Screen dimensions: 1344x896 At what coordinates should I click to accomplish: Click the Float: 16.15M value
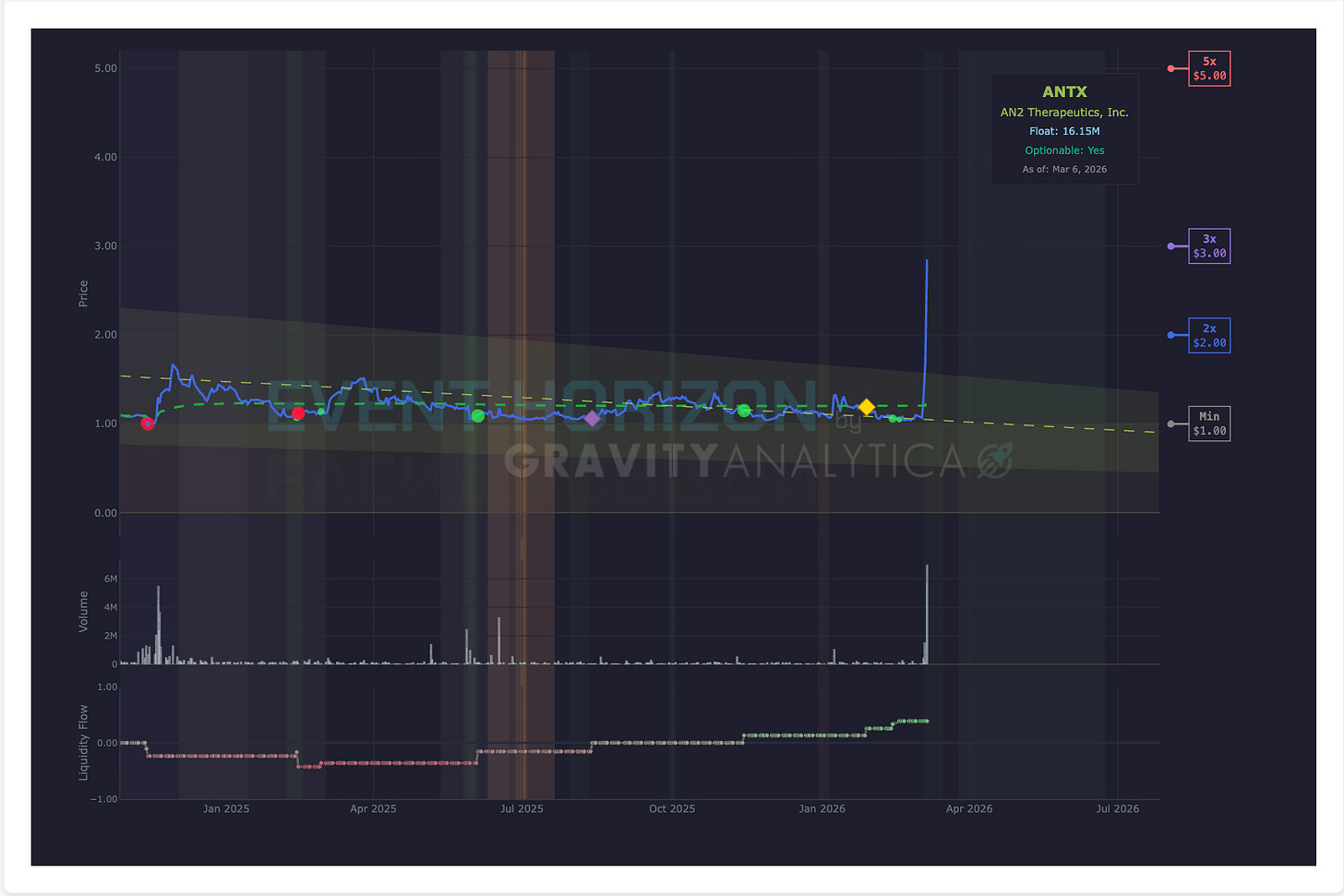[1064, 131]
